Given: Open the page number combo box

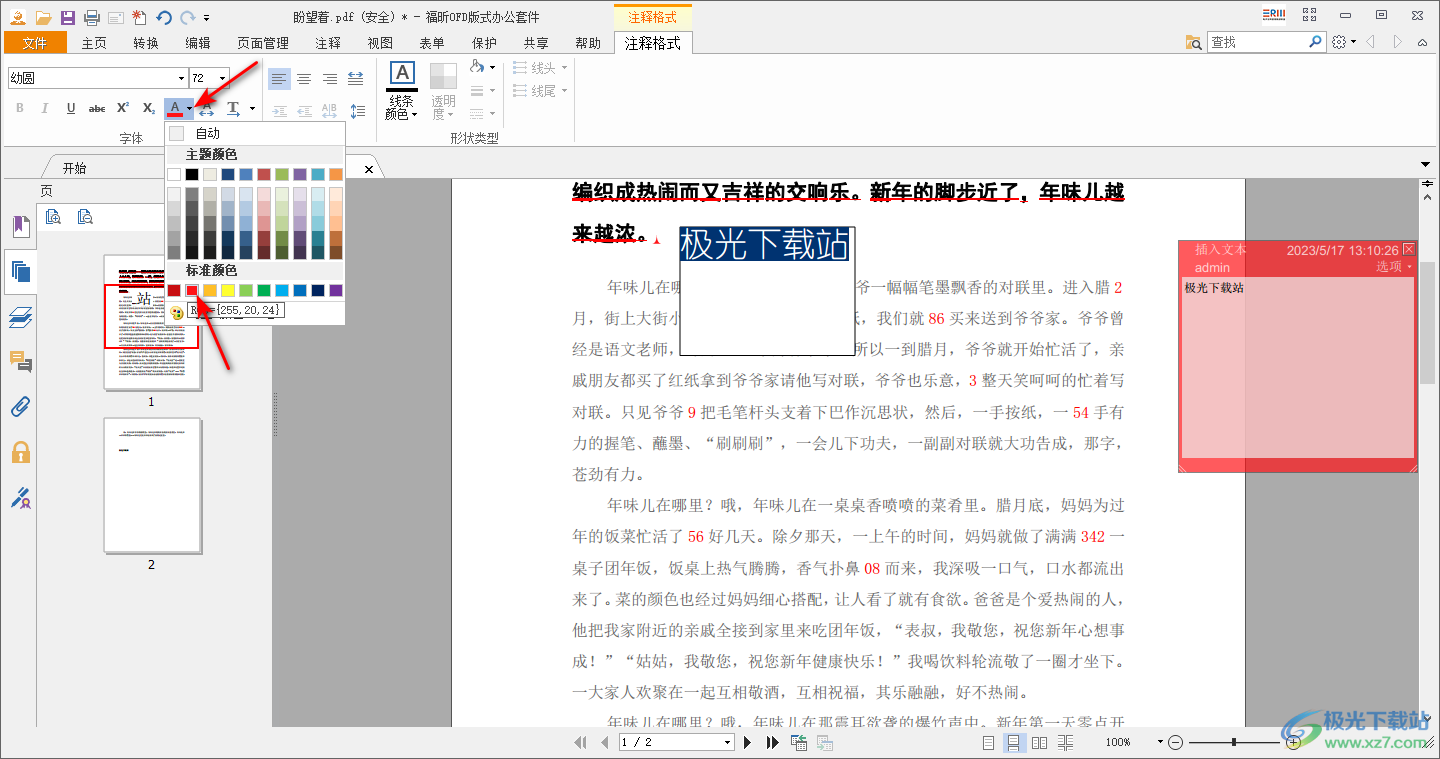Looking at the screenshot, I should 677,742.
